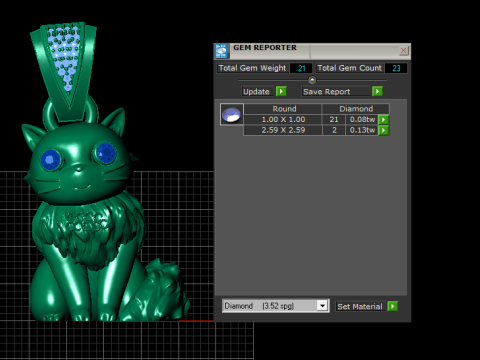Click the Total Gem Count label
Image resolution: width=480 pixels, height=360 pixels.
349,68
